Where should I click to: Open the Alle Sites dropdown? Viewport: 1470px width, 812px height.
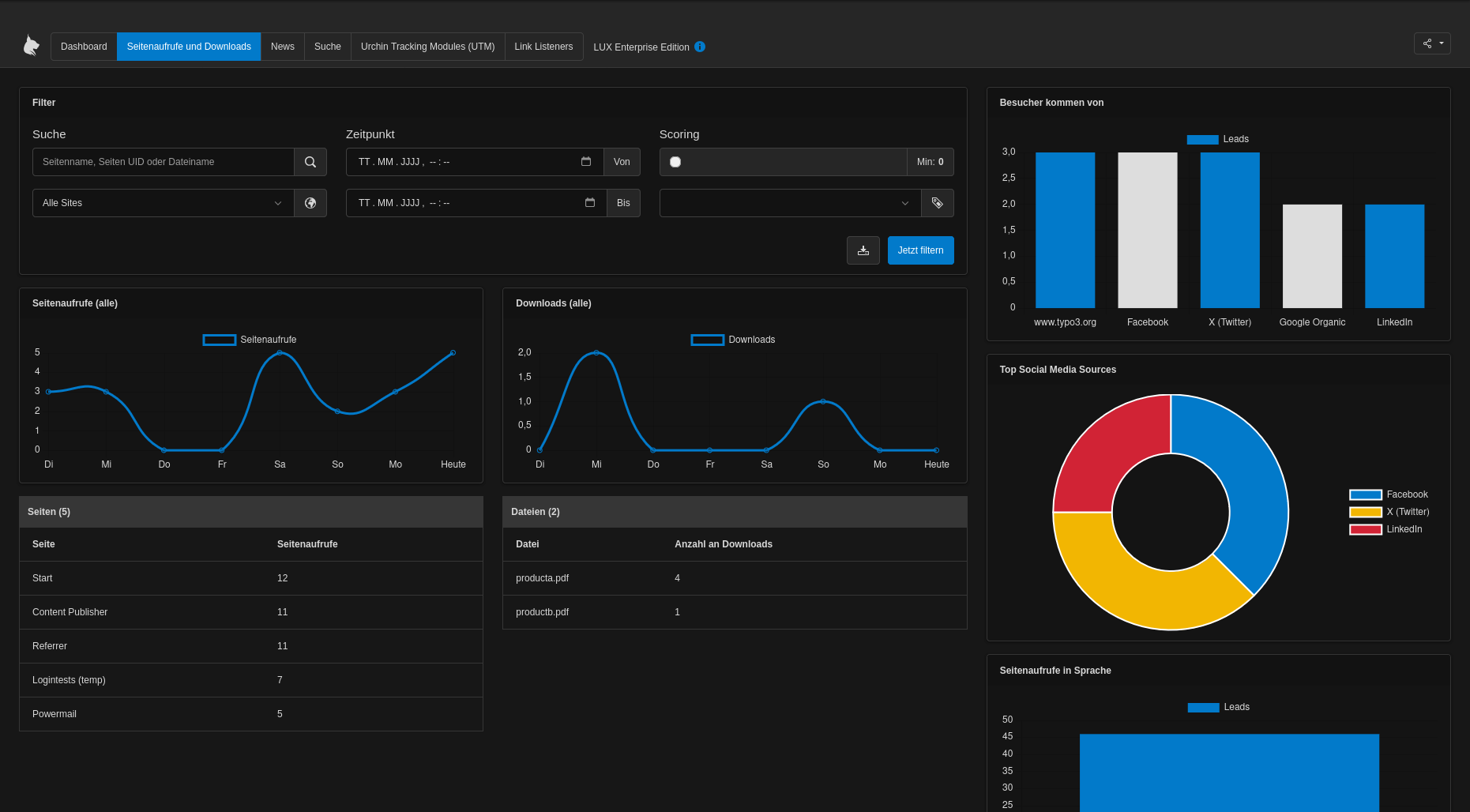162,203
